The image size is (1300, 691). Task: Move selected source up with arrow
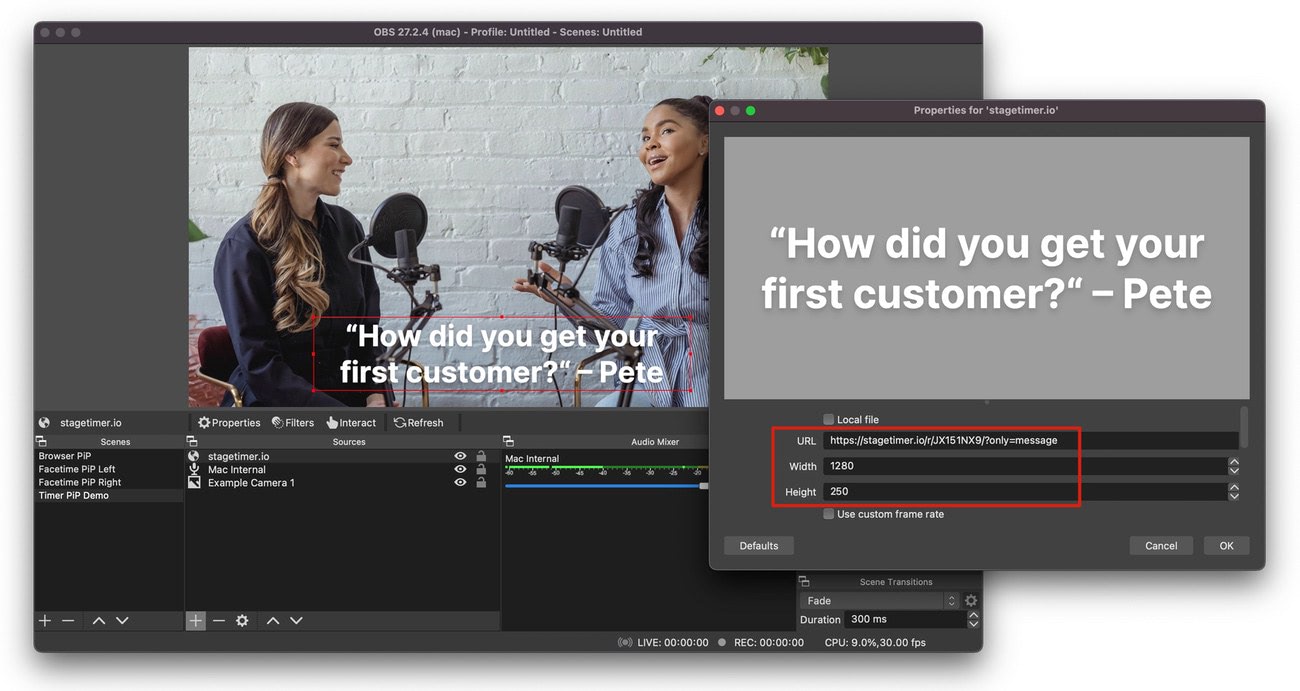(272, 621)
